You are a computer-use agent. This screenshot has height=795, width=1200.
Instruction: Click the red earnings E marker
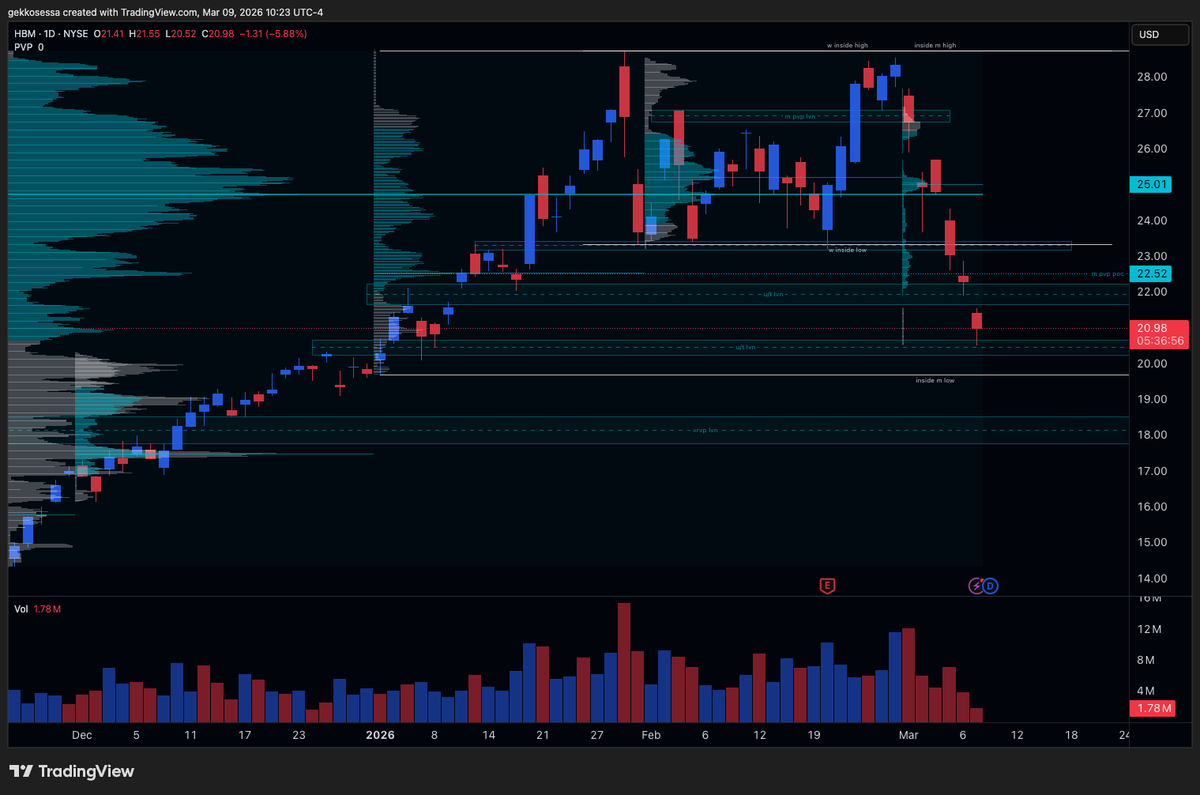tap(826, 585)
